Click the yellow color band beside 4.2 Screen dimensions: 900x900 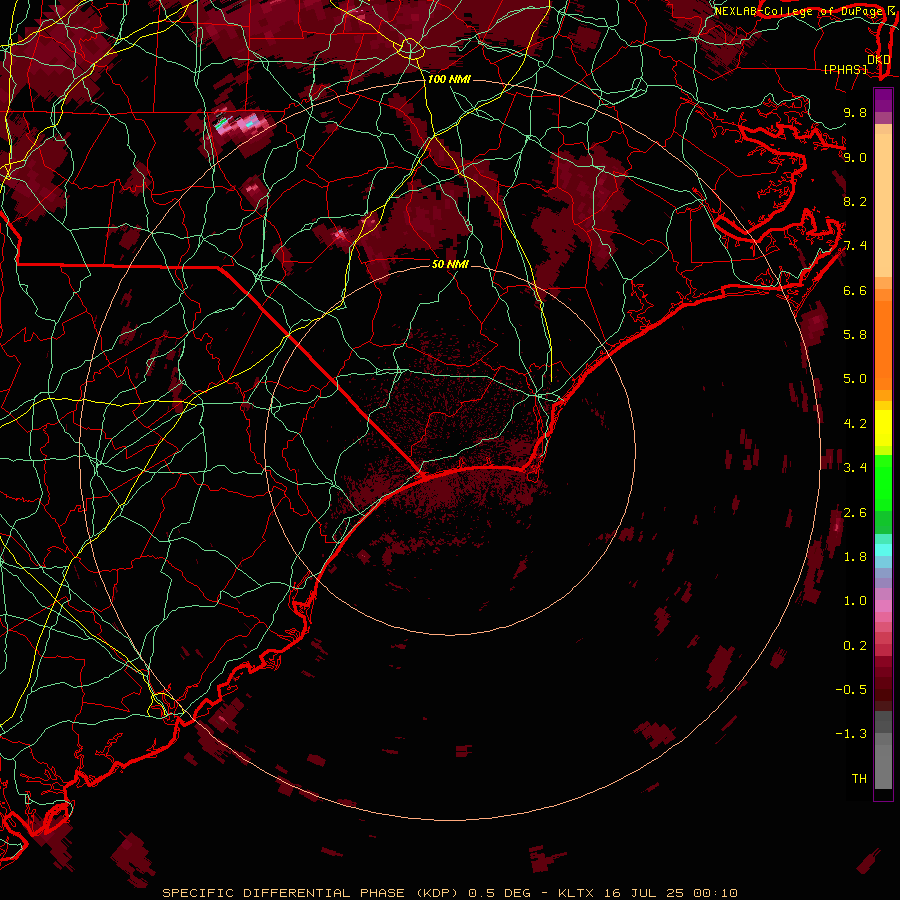point(883,427)
